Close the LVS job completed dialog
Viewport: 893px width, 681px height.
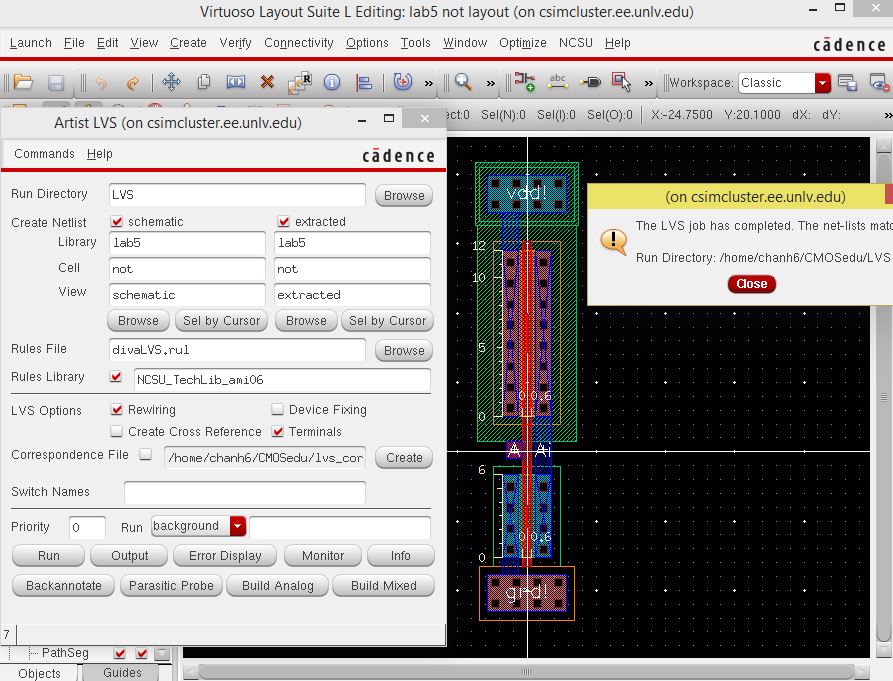tap(751, 284)
